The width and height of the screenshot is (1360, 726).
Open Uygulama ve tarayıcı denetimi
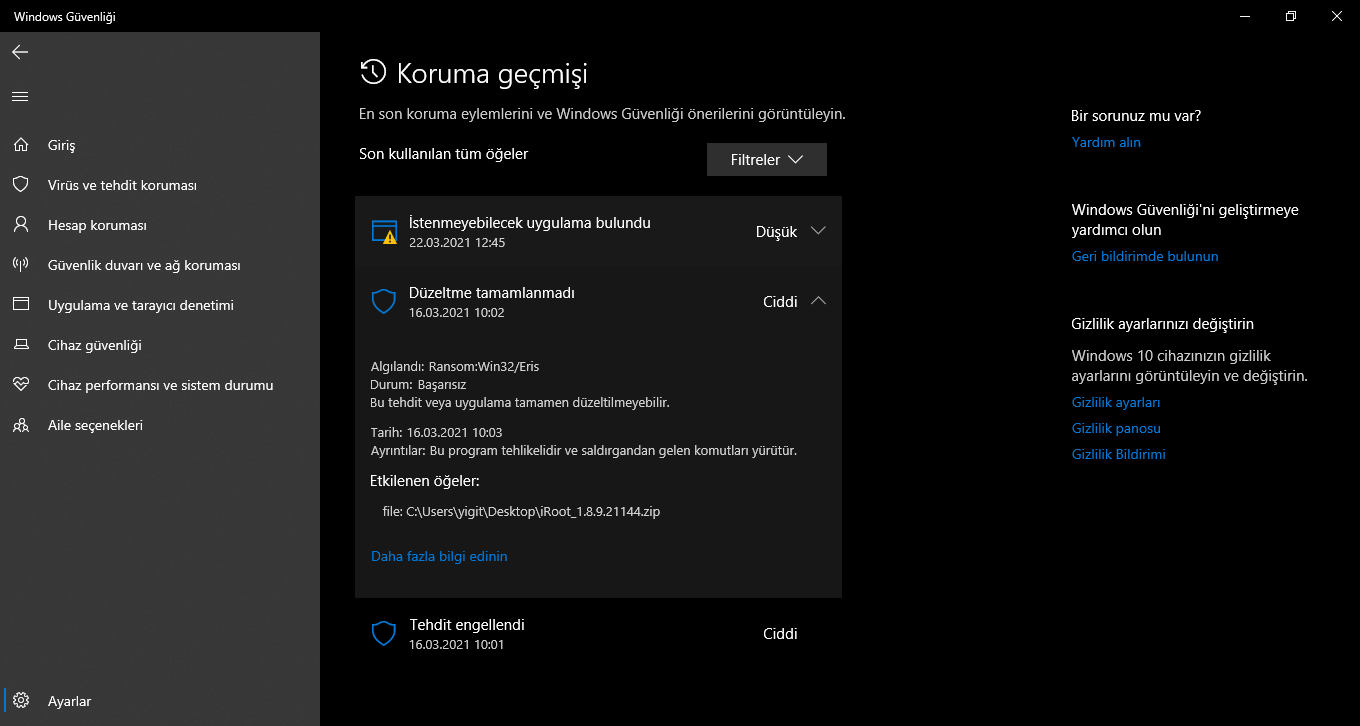pos(160,305)
